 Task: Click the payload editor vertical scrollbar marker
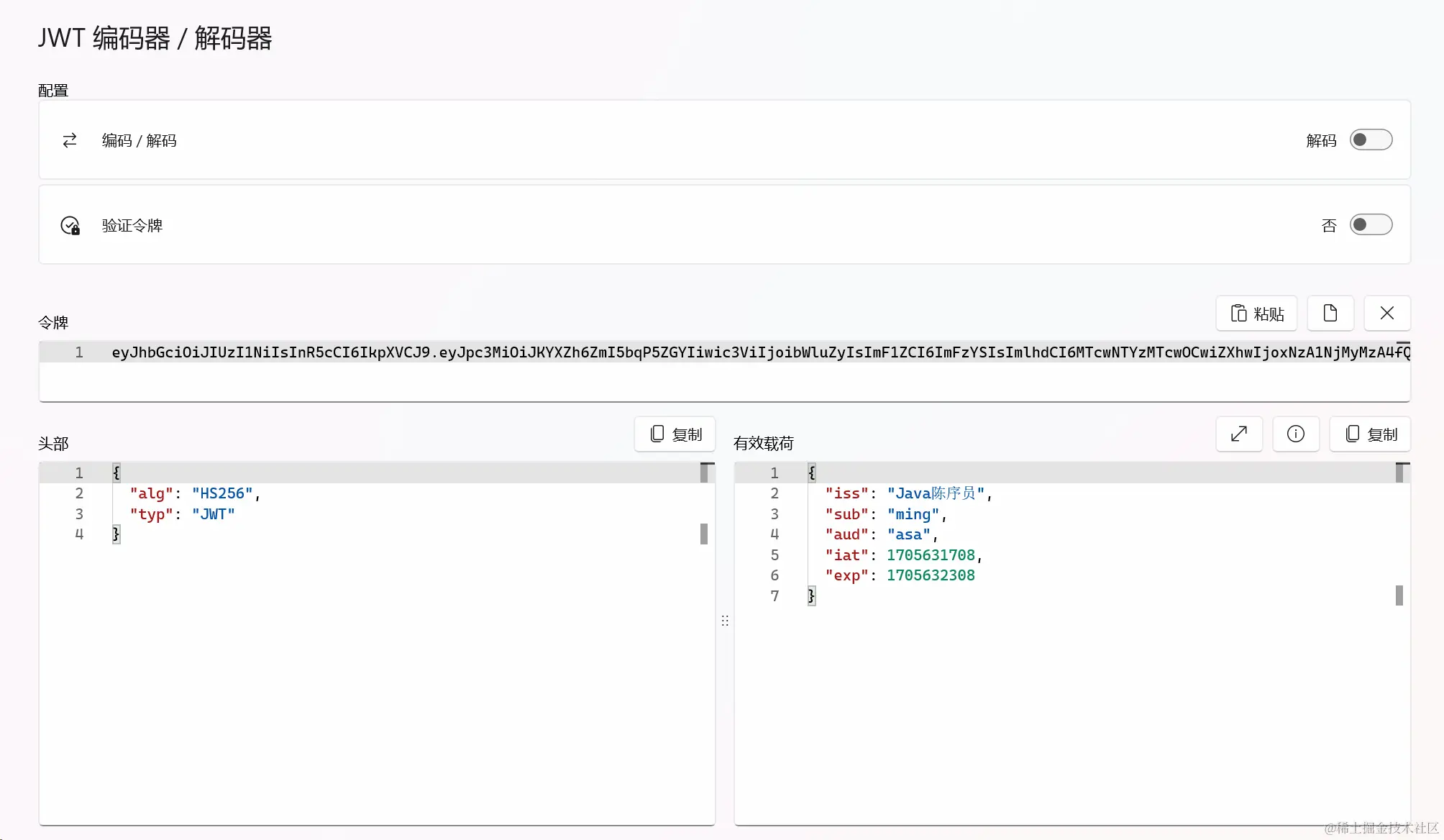1399,595
